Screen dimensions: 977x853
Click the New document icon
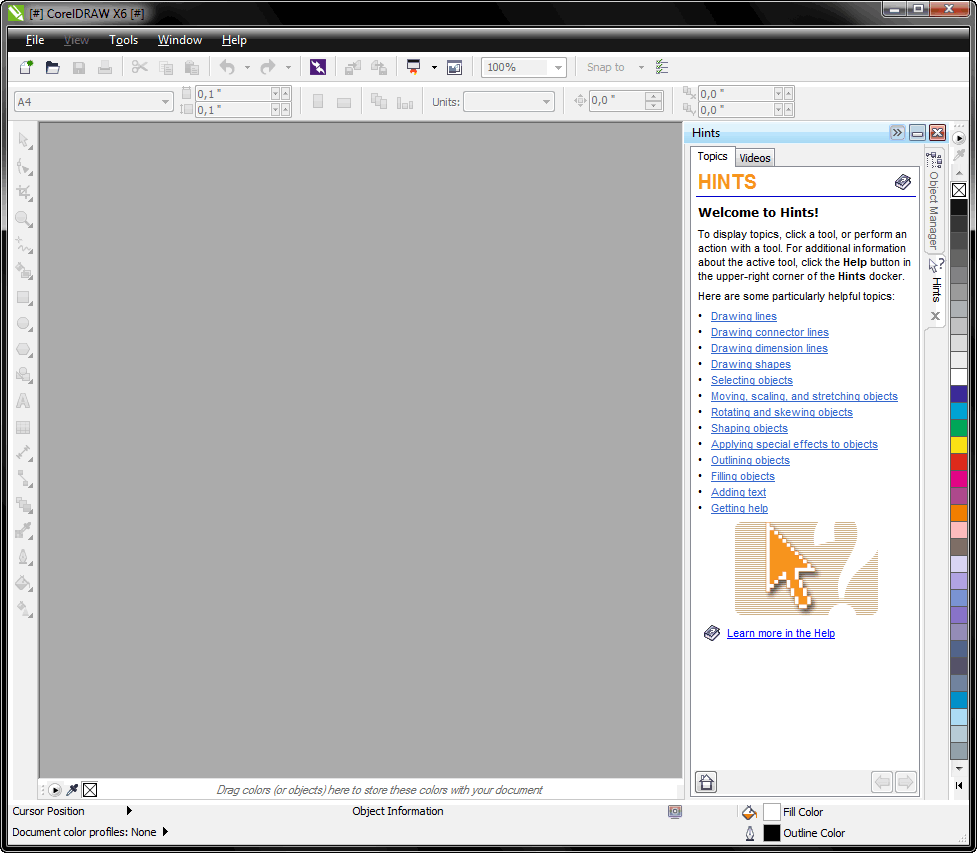click(x=27, y=67)
